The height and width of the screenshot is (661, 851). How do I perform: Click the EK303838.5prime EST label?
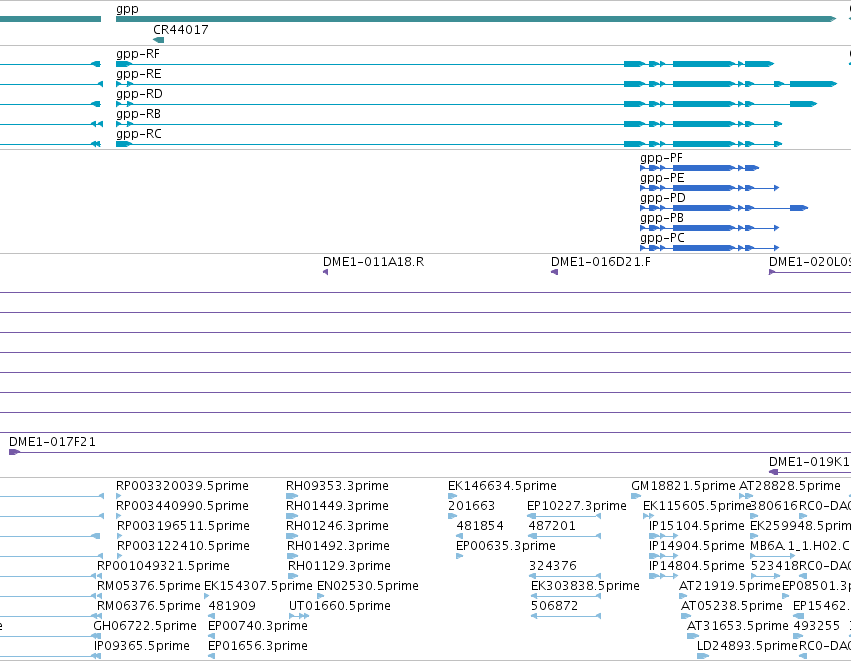(585, 586)
